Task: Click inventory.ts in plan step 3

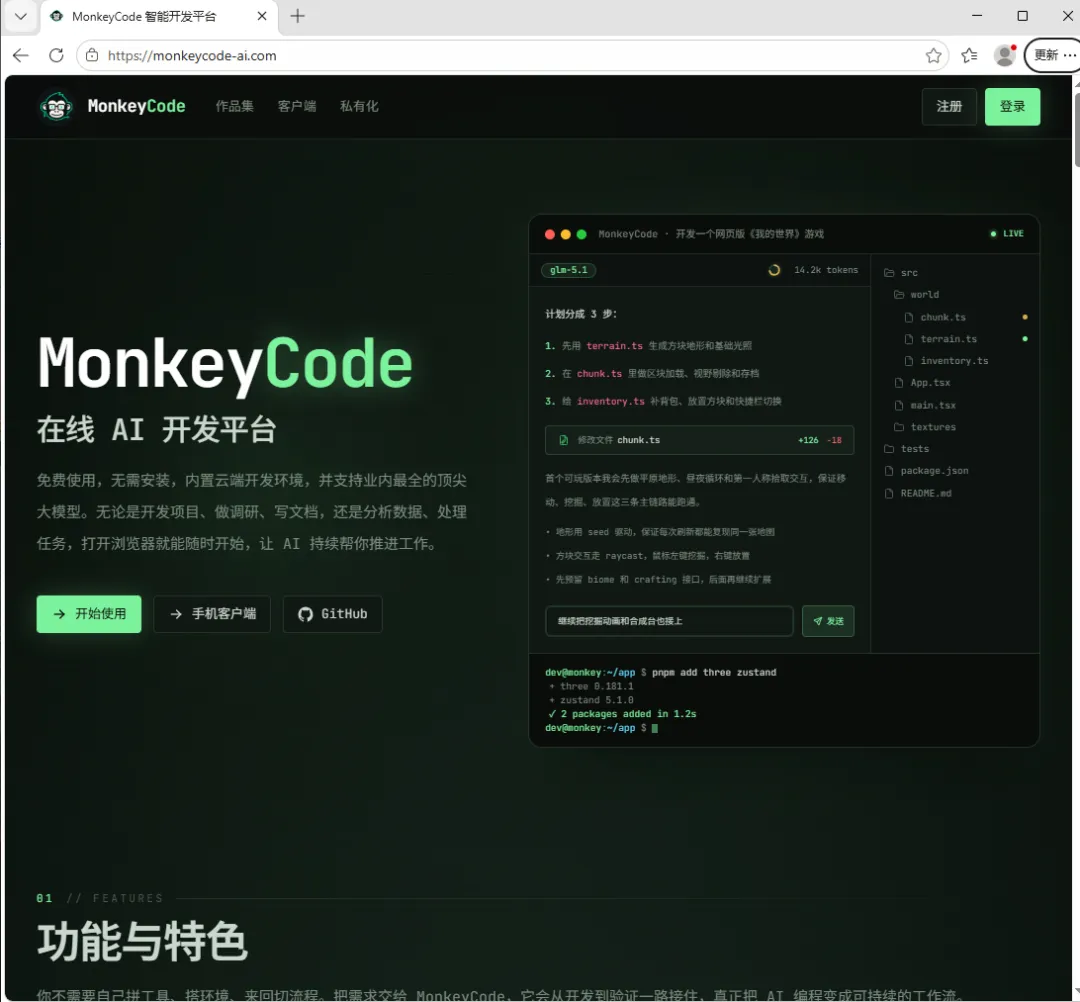Action: tap(611, 401)
